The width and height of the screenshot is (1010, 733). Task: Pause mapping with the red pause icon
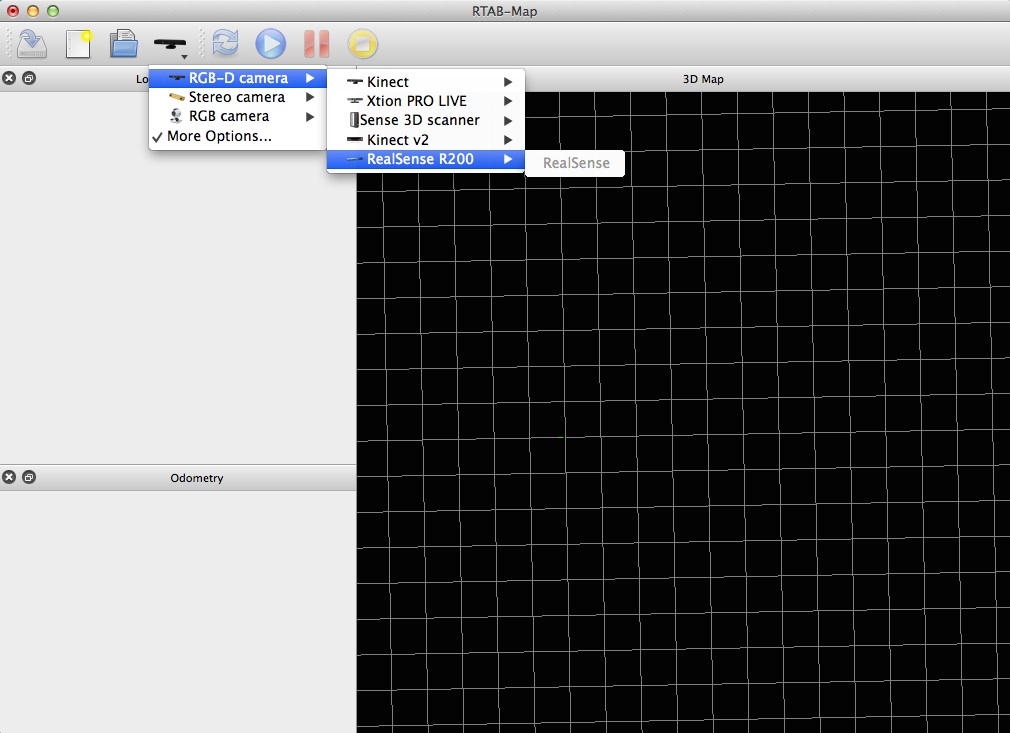[316, 44]
